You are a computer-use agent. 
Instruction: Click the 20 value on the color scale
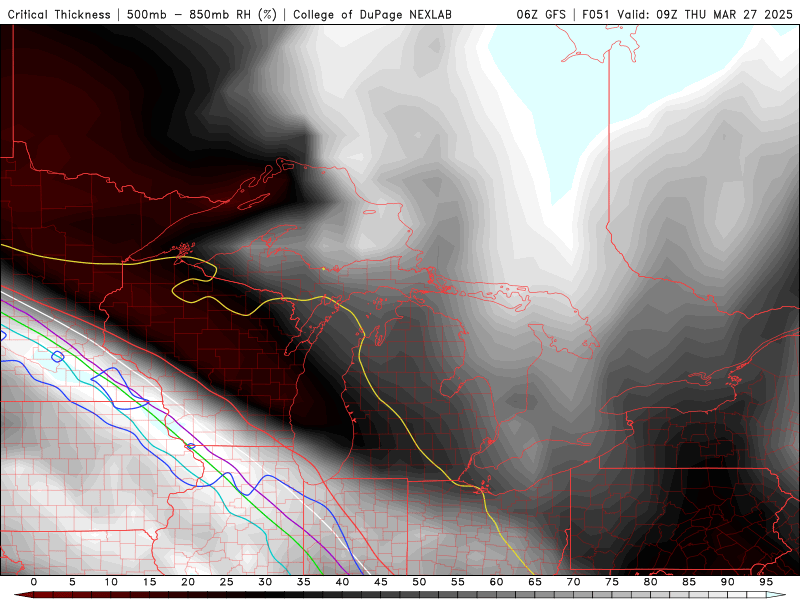(x=188, y=582)
